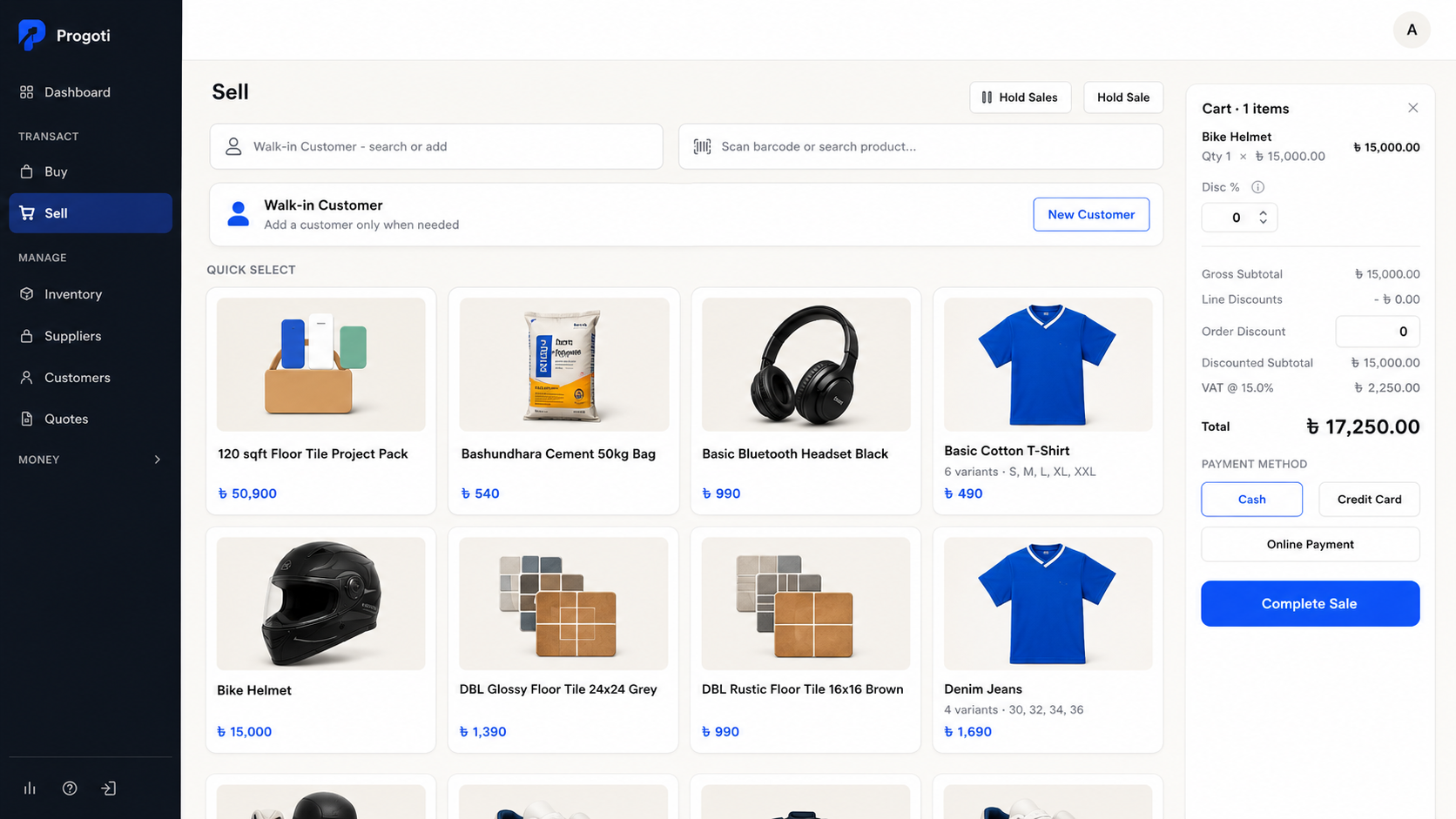Click the Suppliers icon in sidebar

click(27, 336)
